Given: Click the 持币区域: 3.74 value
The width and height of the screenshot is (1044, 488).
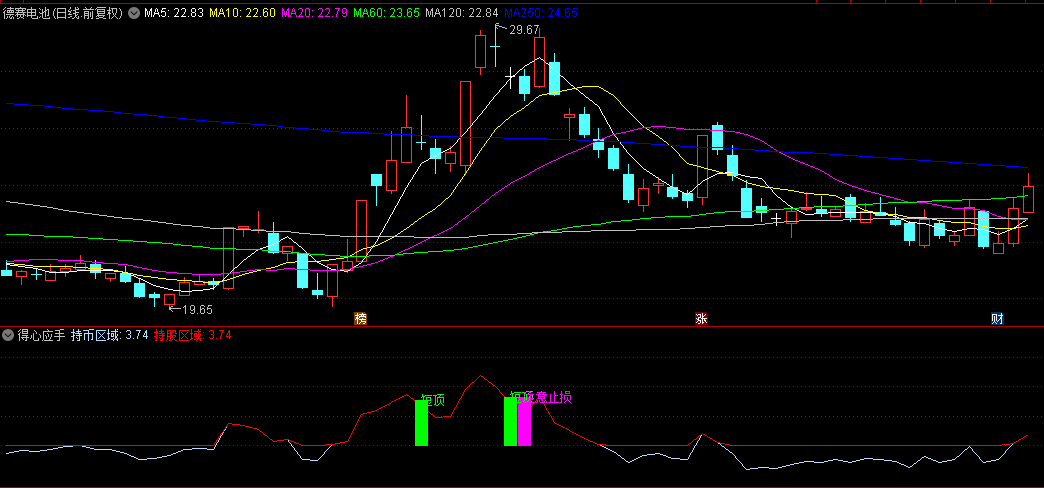Looking at the screenshot, I should (109, 336).
